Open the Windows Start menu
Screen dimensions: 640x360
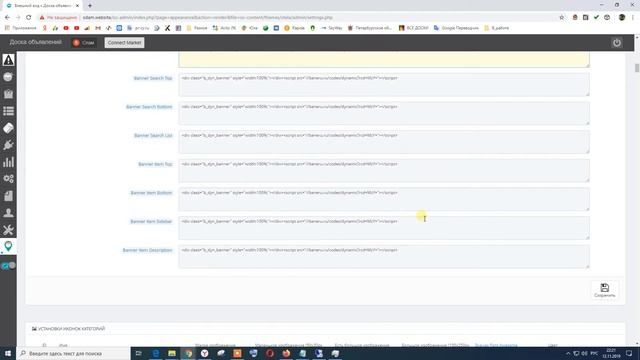[8, 353]
